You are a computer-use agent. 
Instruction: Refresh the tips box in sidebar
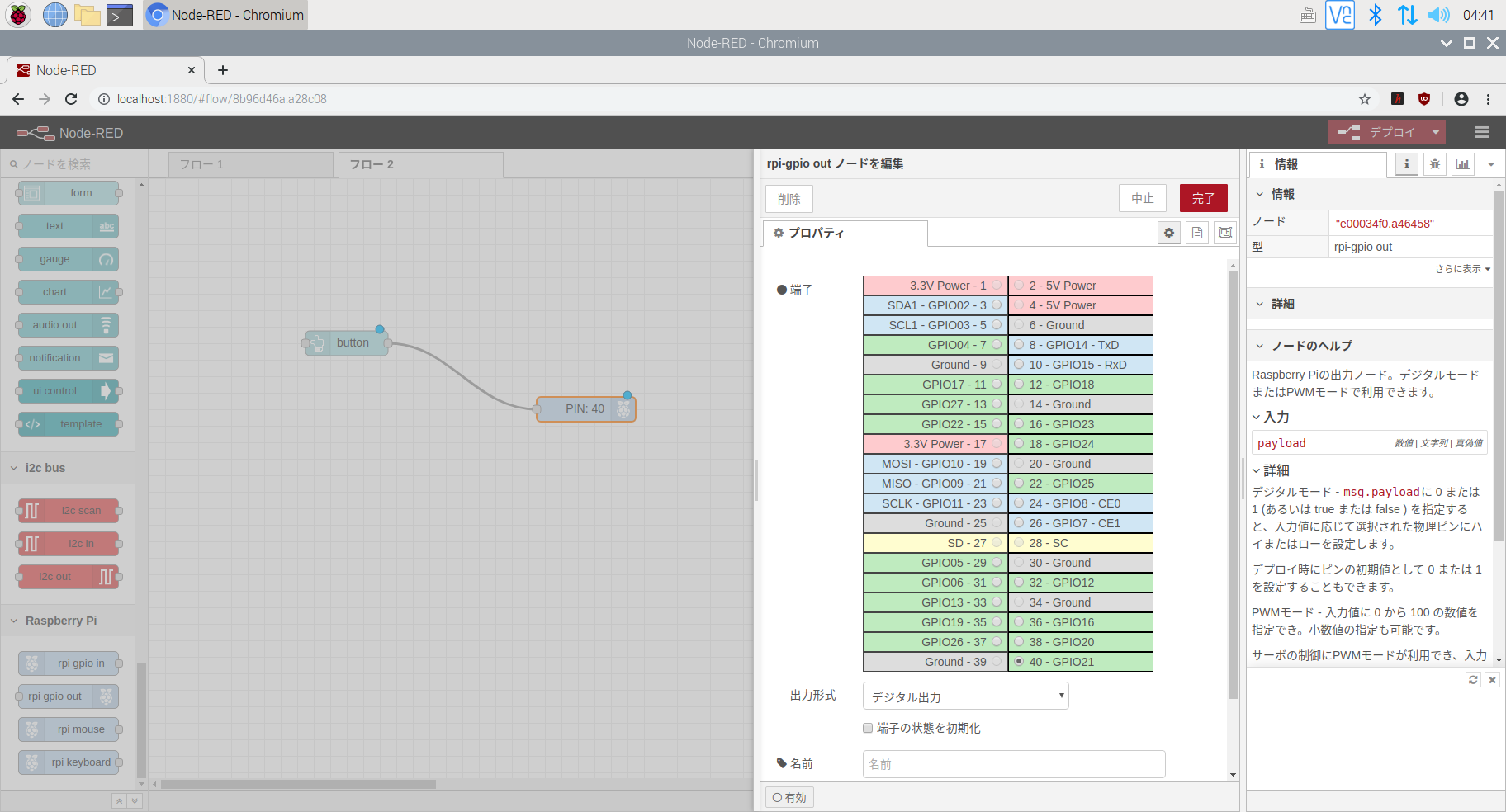click(x=1473, y=680)
